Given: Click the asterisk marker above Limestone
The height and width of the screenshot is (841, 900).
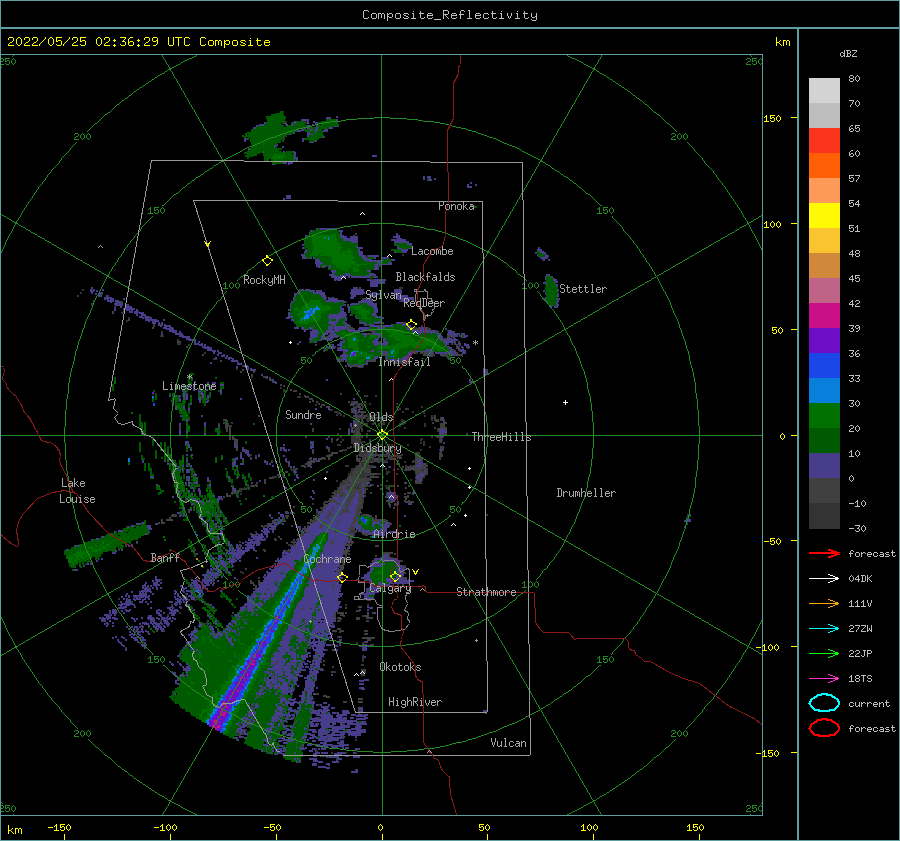Looking at the screenshot, I should (x=190, y=377).
